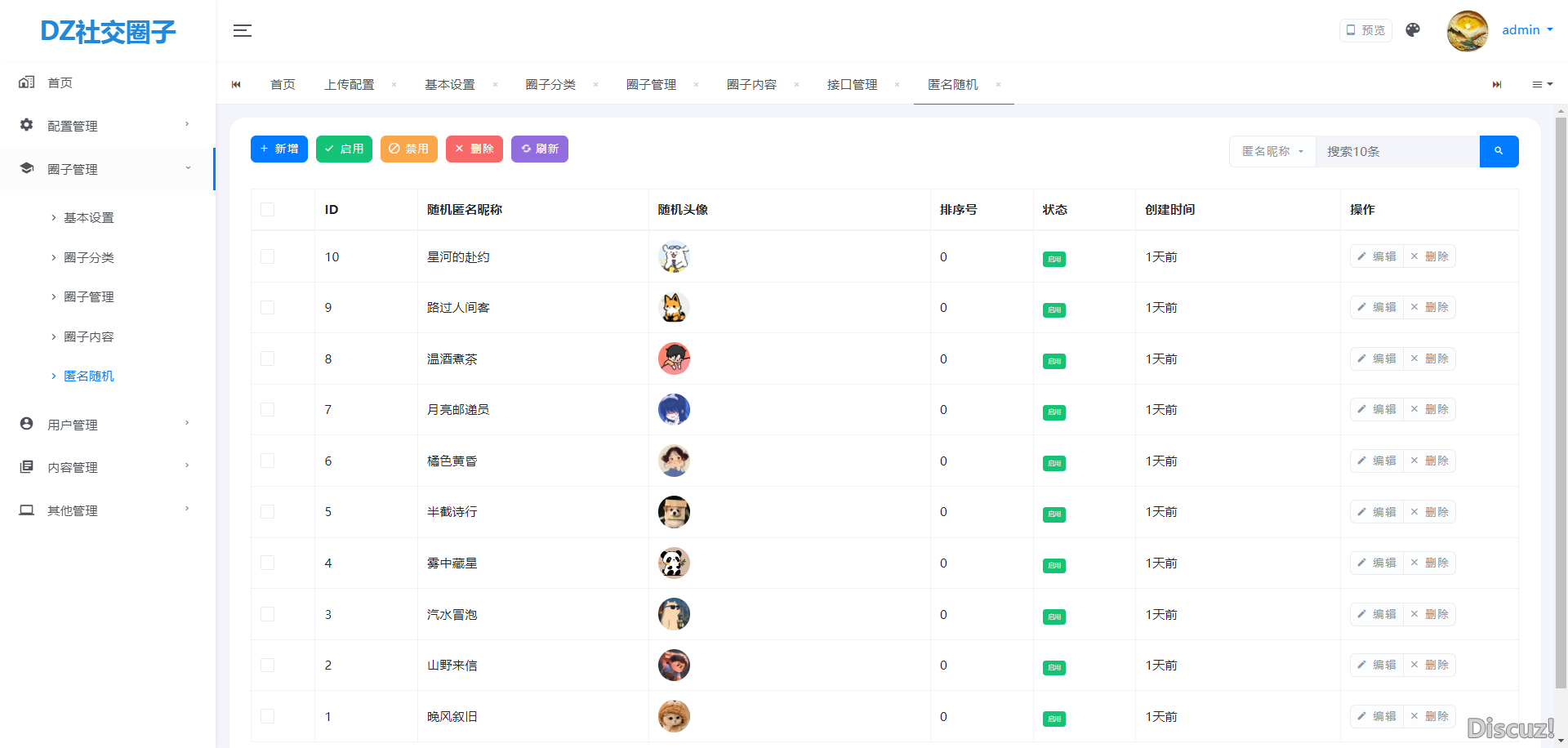Image resolution: width=1568 pixels, height=748 pixels.
Task: Toggle the select-all checkbox in table header
Action: (267, 210)
